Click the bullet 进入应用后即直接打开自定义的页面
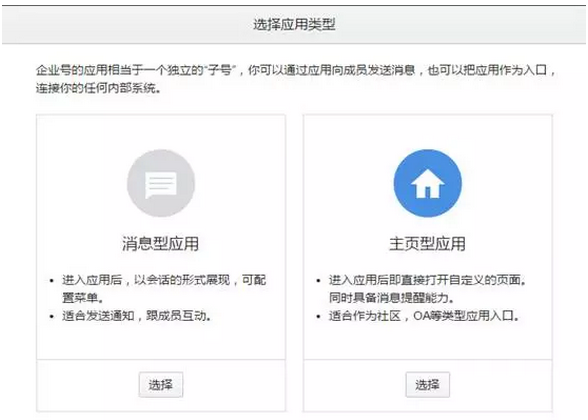Viewport: 588px width, 420px height. coord(427,280)
